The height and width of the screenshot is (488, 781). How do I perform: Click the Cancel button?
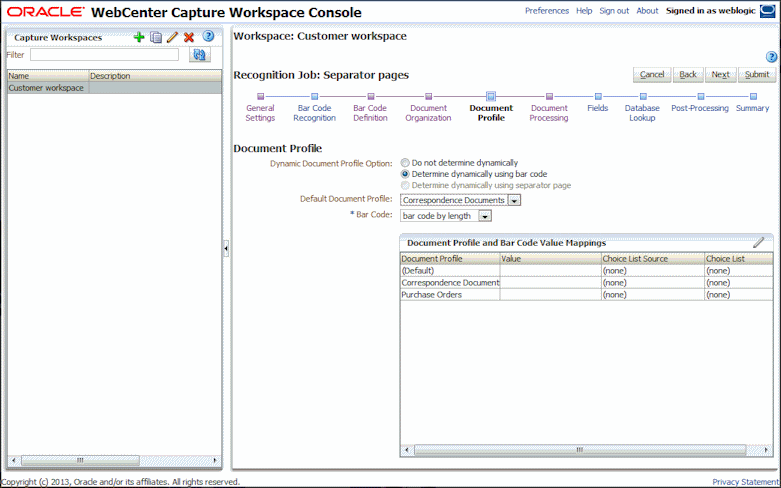tap(652, 75)
